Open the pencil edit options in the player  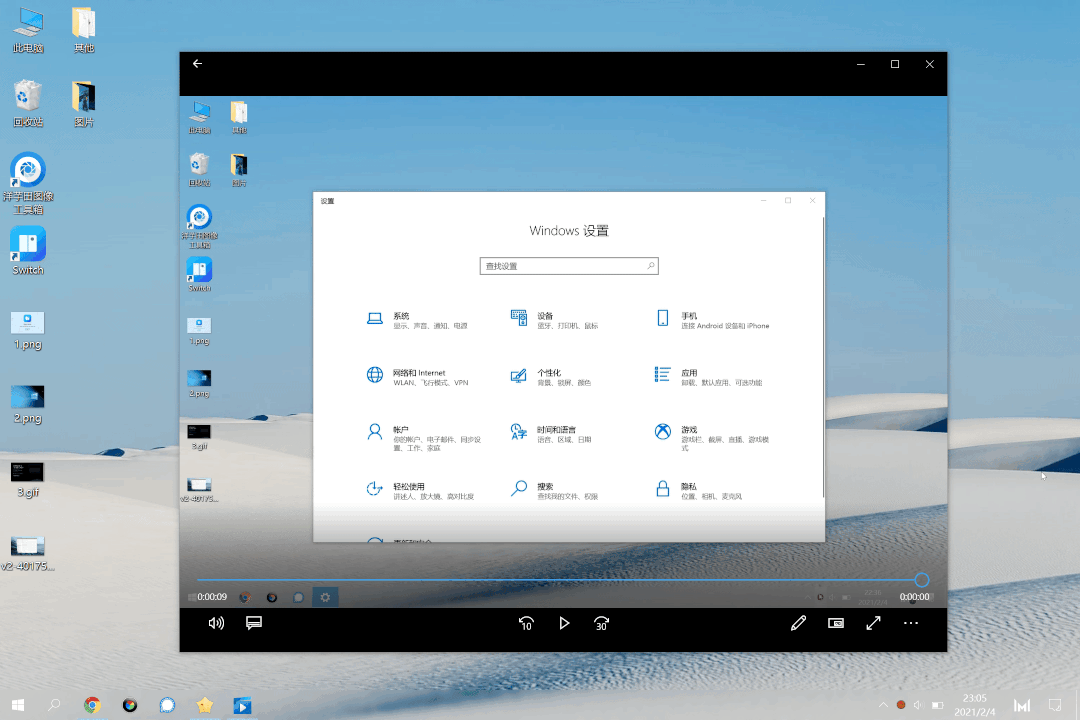click(798, 624)
